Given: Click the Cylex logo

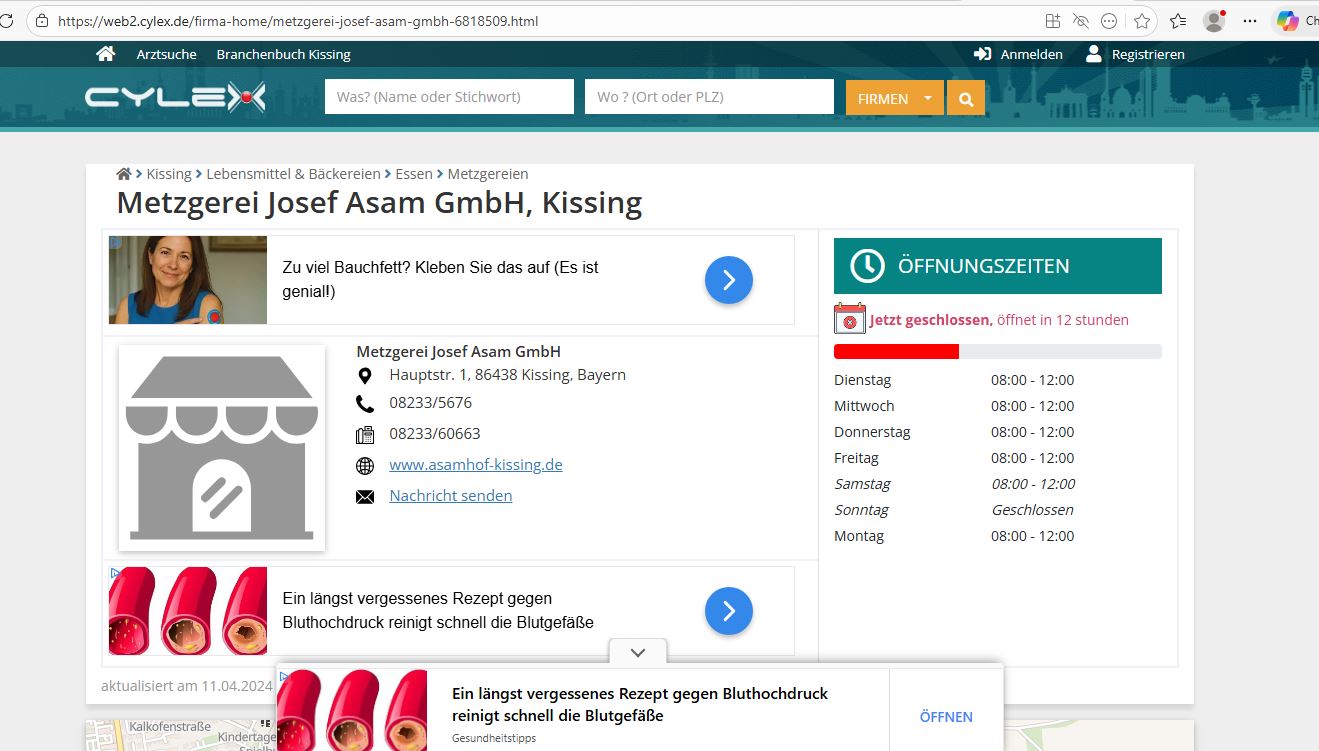Looking at the screenshot, I should tap(175, 97).
